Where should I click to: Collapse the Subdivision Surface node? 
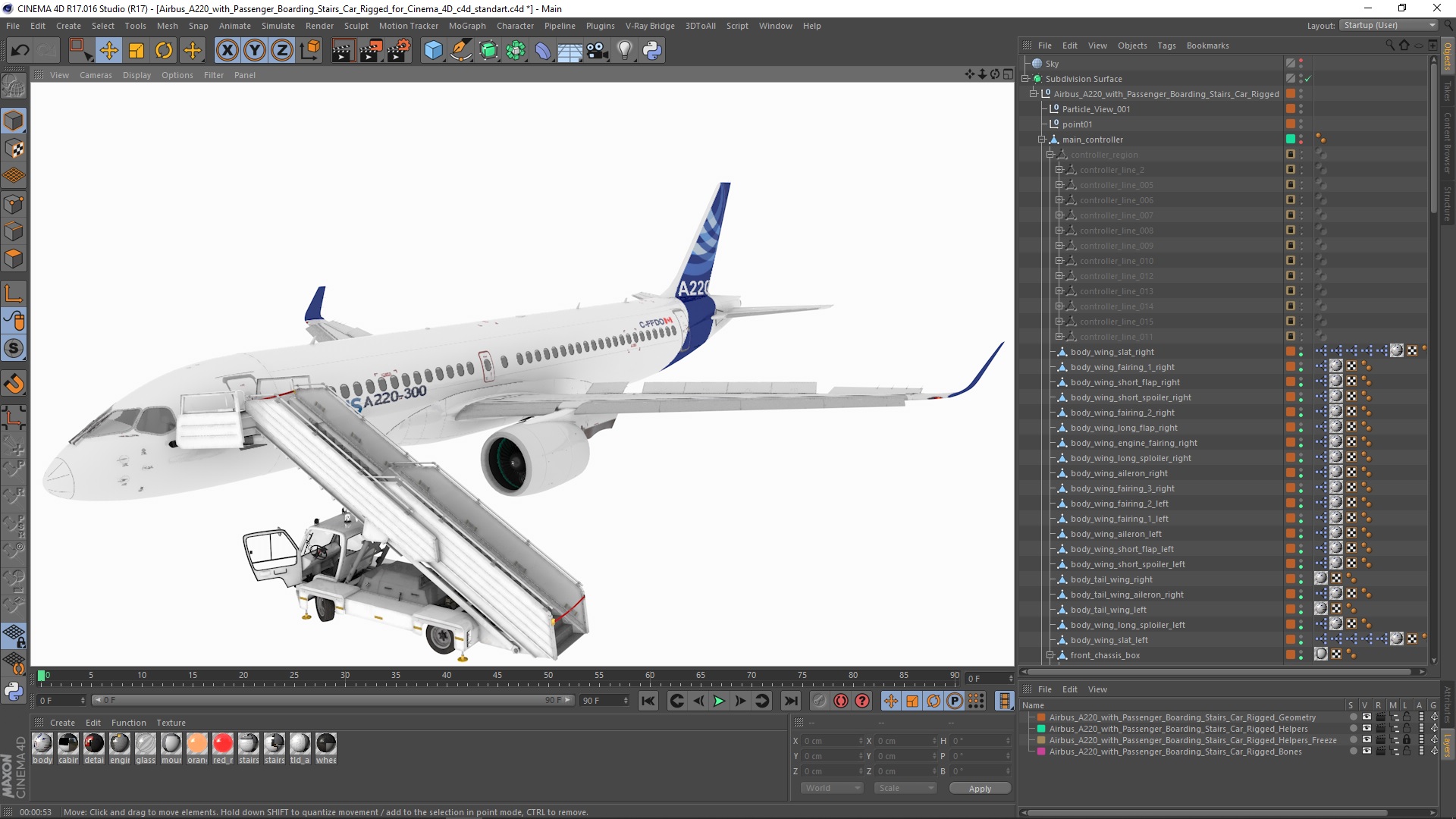click(x=1025, y=79)
